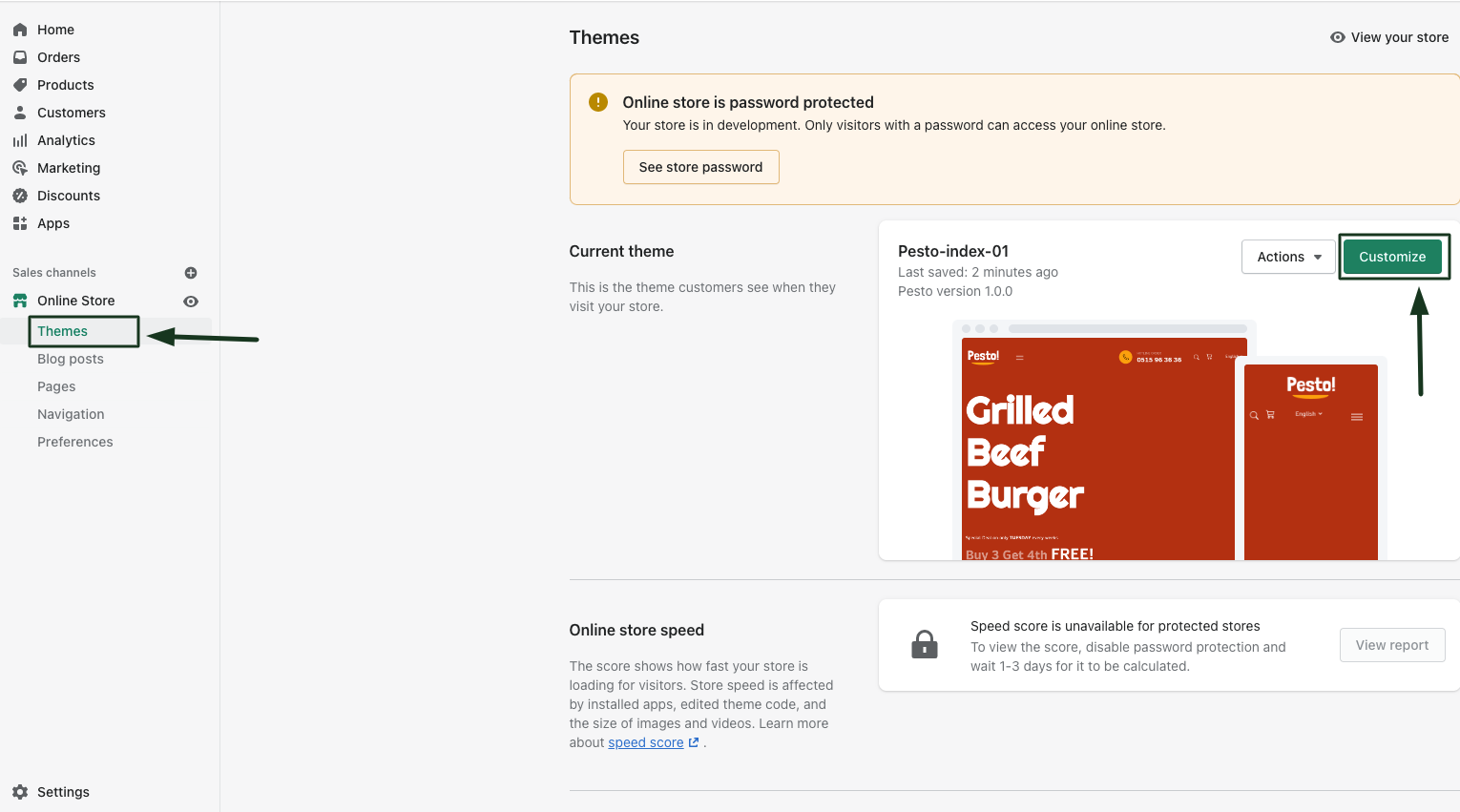Image resolution: width=1460 pixels, height=812 pixels.
Task: Click the Analytics bar chart icon
Action: 20,140
